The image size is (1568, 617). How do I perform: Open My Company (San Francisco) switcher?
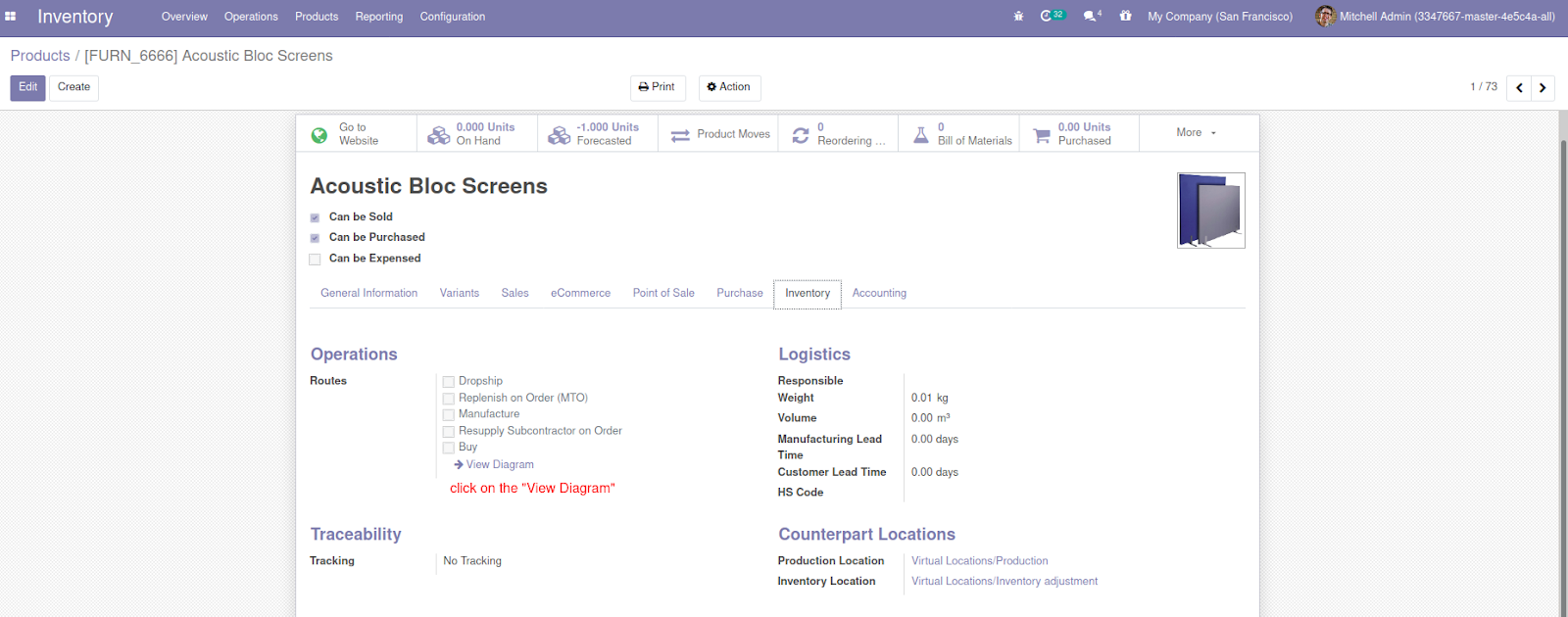point(1220,17)
